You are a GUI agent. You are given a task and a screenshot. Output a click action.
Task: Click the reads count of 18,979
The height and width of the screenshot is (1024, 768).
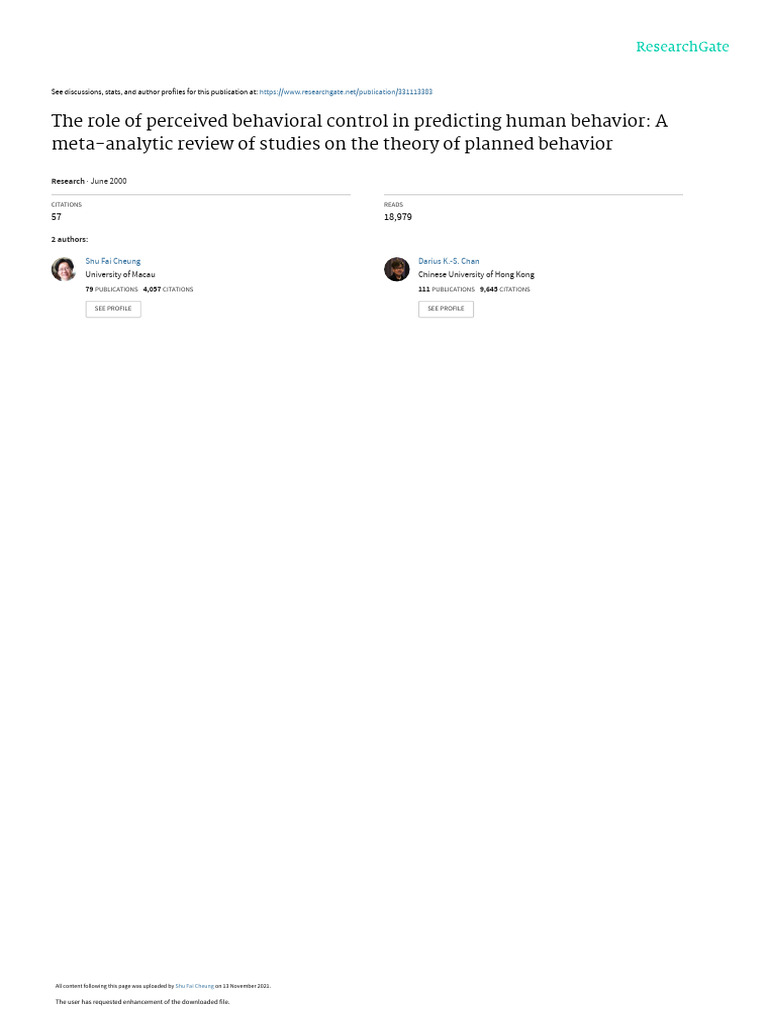[397, 216]
